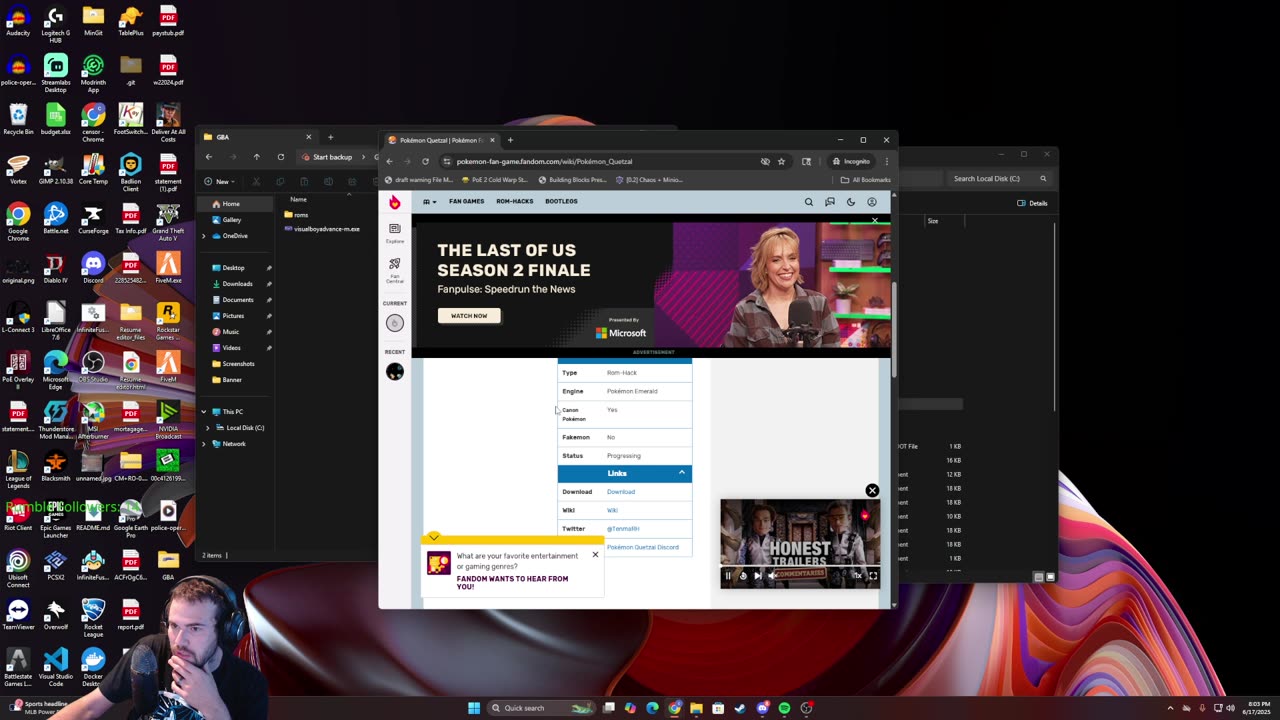Open a new Chrome tab
This screenshot has height=720, width=1280.
510,140
